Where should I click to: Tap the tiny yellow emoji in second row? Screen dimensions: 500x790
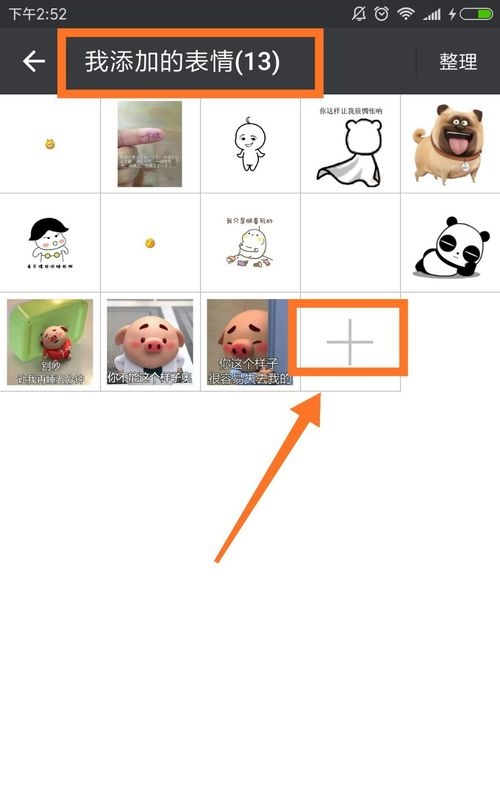click(150, 243)
